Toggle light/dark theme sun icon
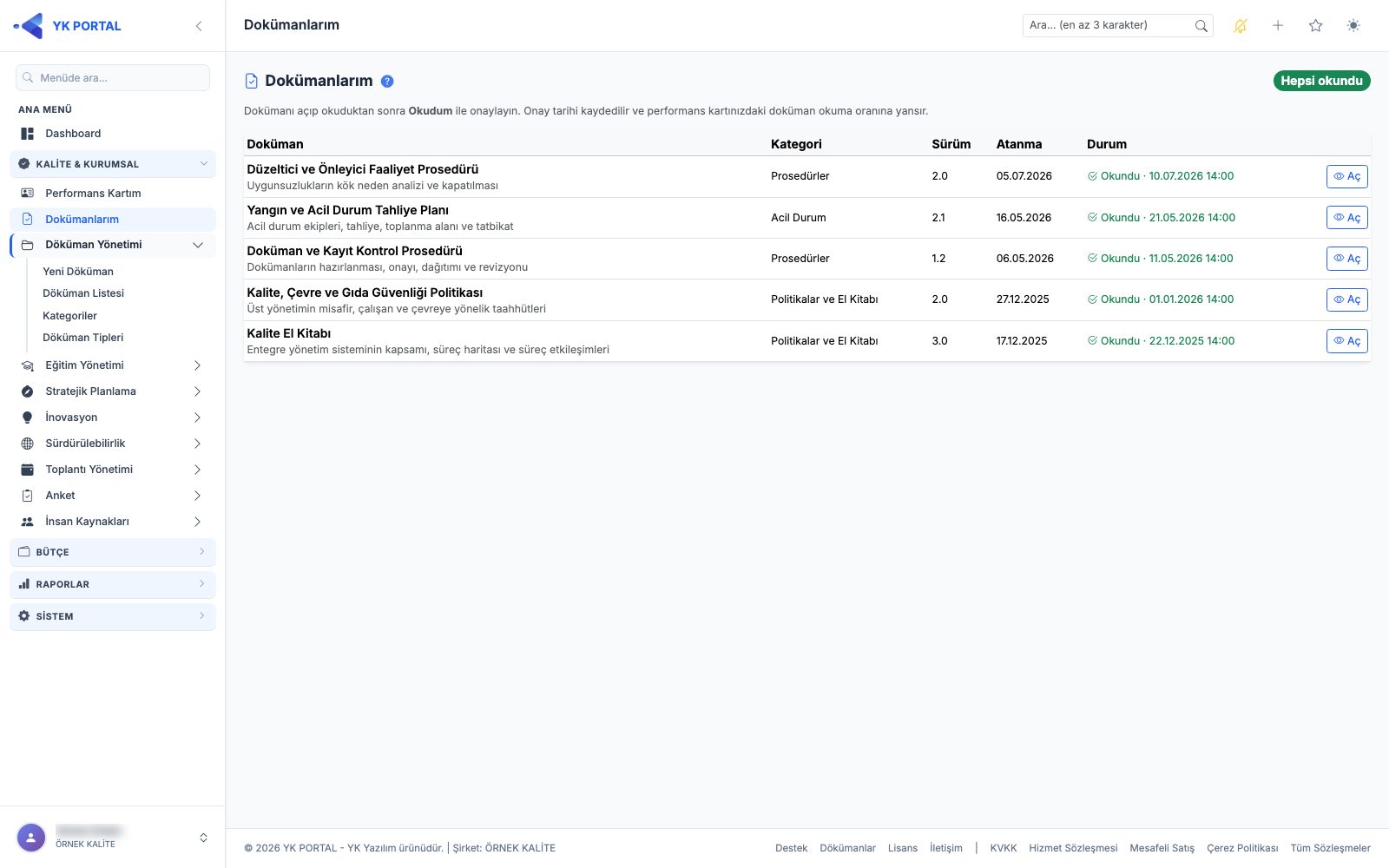Viewport: 1389px width, 868px height. (x=1353, y=26)
